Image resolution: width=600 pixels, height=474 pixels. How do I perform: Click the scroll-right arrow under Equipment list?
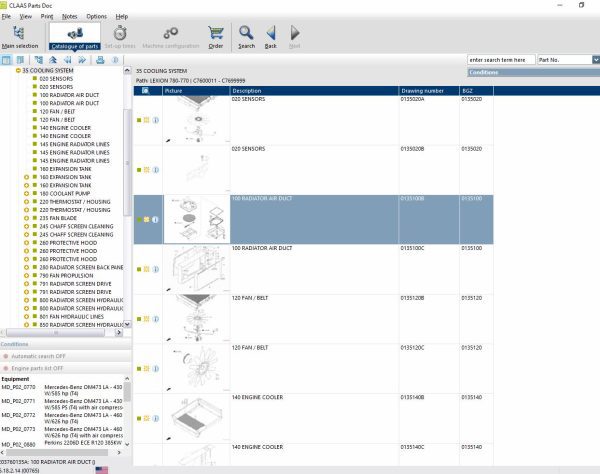[119, 453]
